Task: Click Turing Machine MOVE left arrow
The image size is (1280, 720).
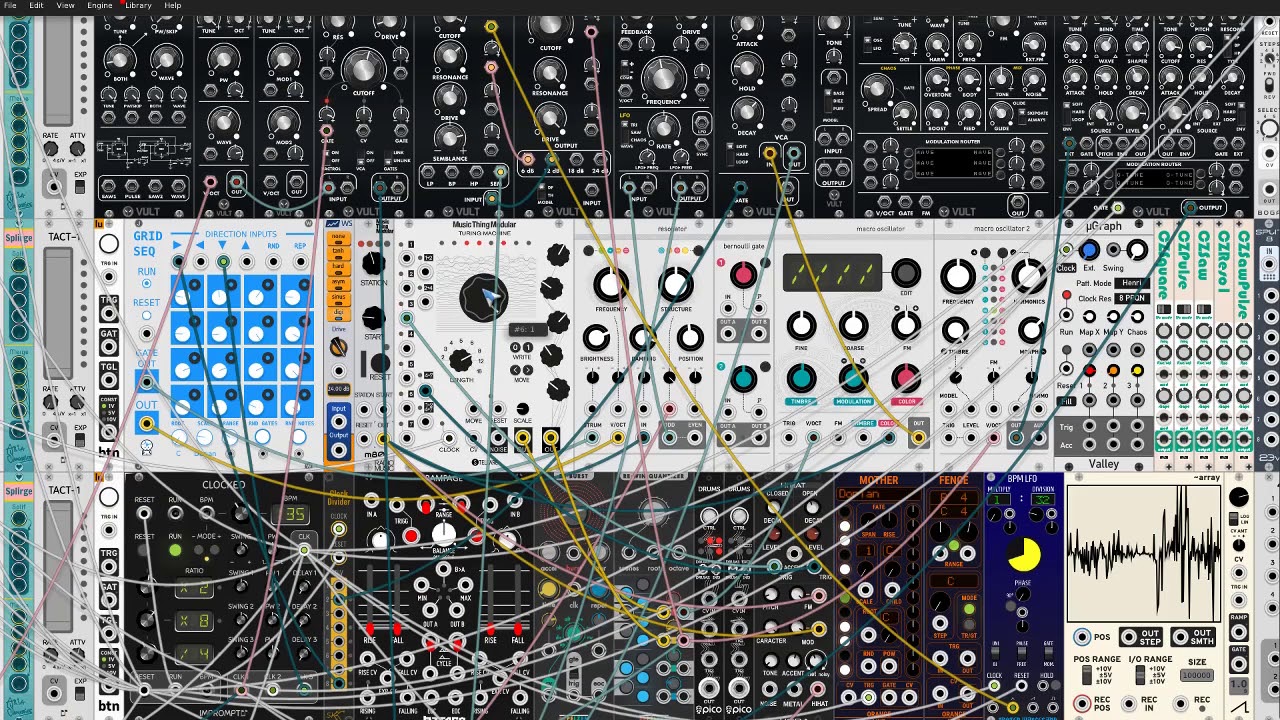Action: (x=515, y=370)
